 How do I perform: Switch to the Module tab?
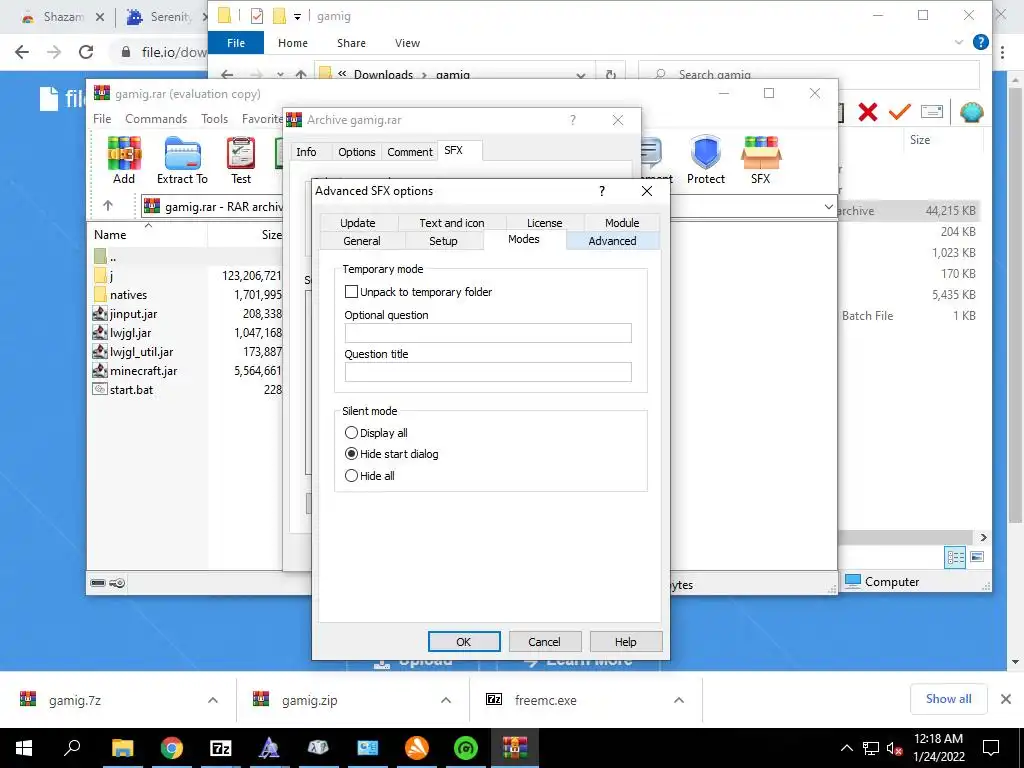622,223
